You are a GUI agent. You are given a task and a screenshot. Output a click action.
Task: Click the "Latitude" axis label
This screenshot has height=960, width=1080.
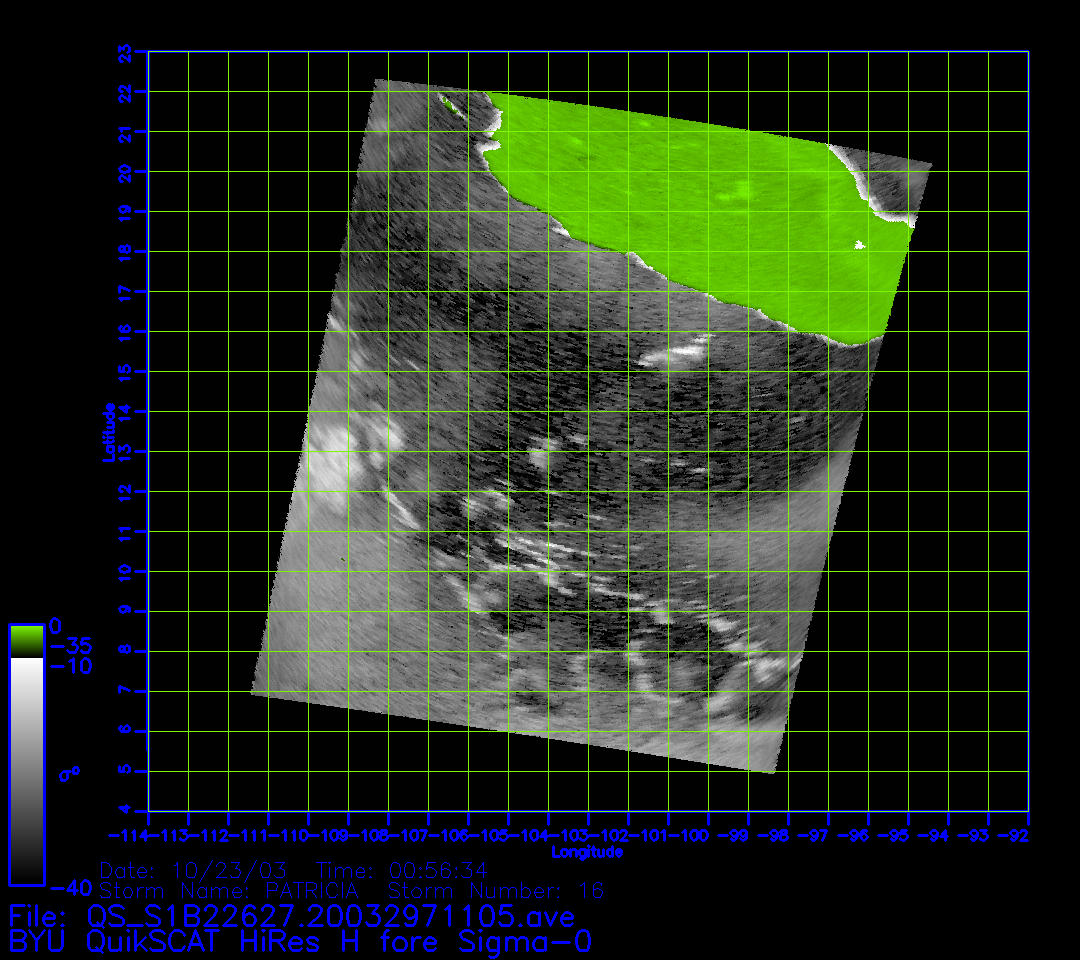click(x=108, y=431)
